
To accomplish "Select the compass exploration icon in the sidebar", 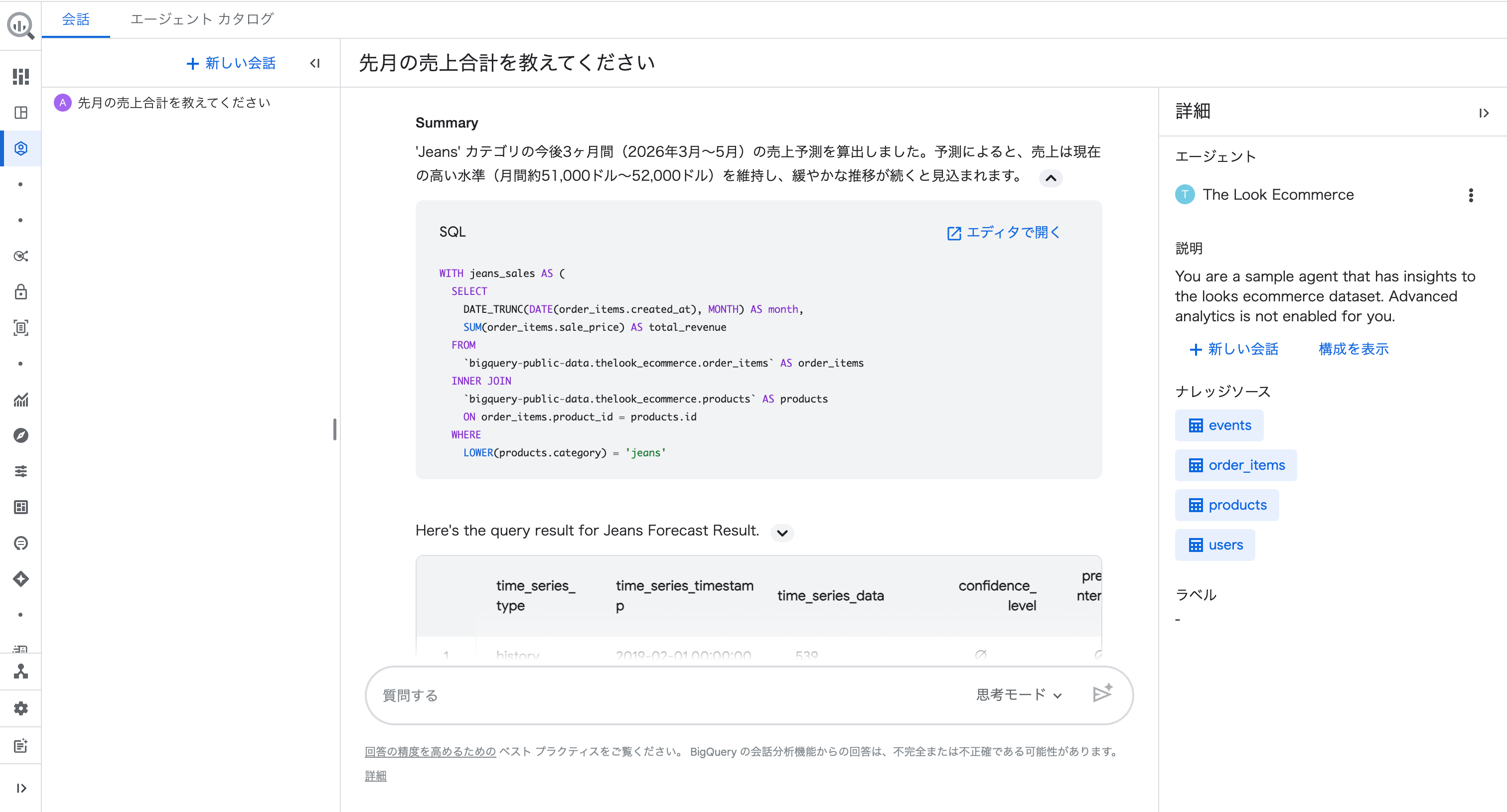I will [x=21, y=435].
